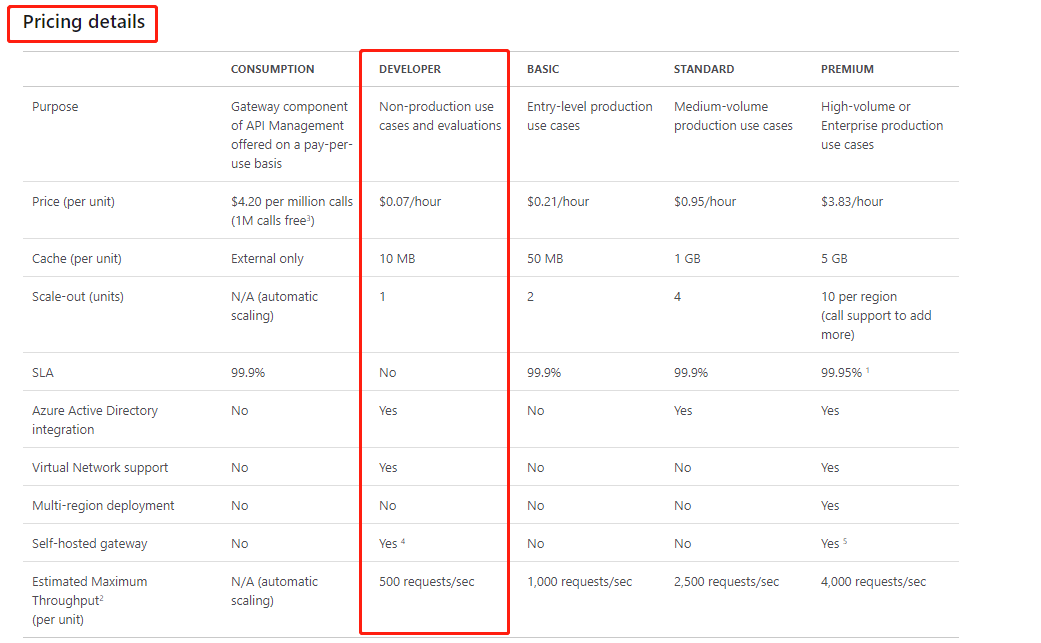Click the Multi-region deployment row label
The image size is (1041, 643).
point(103,506)
